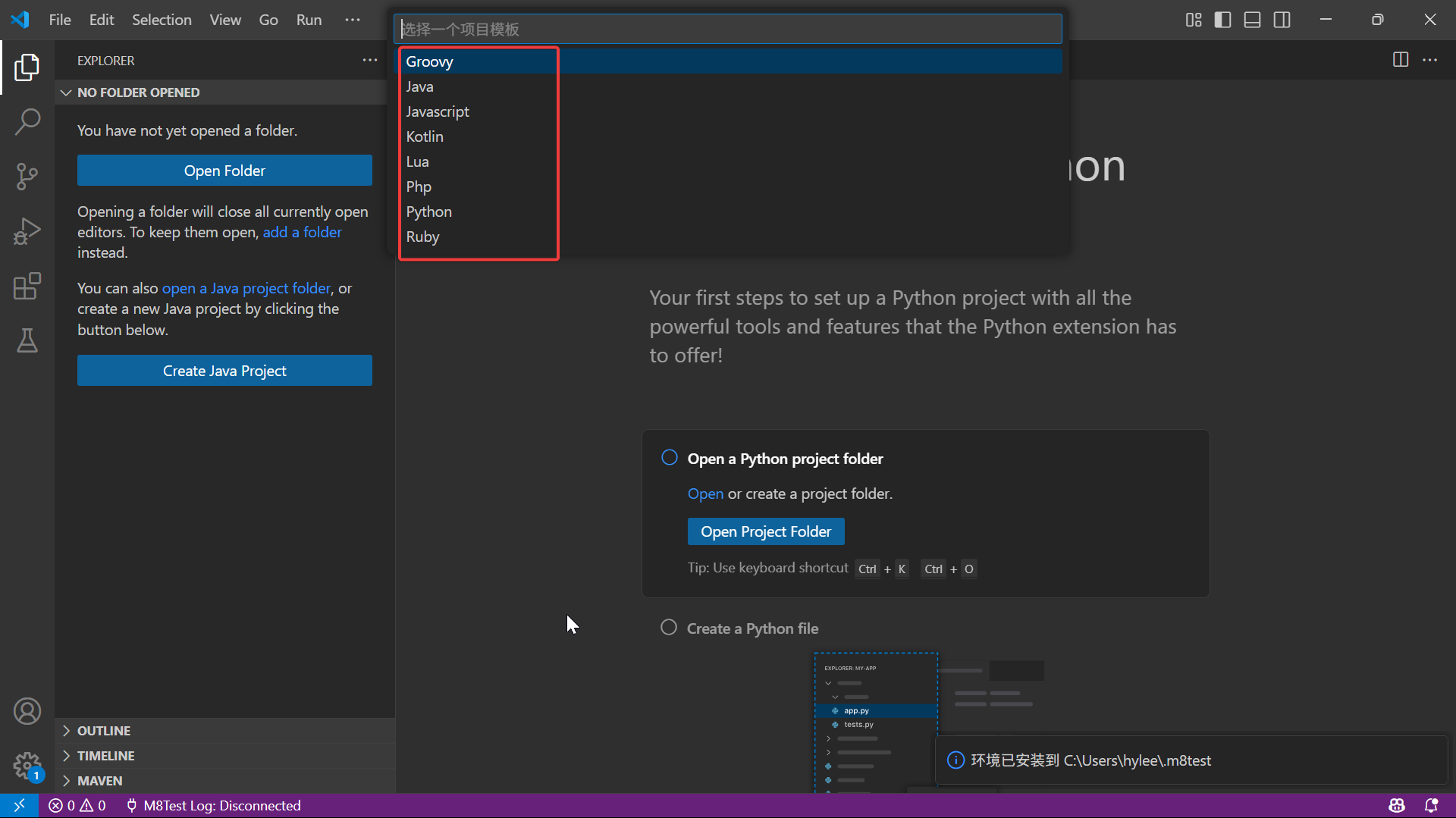Open the Extensions view icon
The height and width of the screenshot is (818, 1456).
27,286
